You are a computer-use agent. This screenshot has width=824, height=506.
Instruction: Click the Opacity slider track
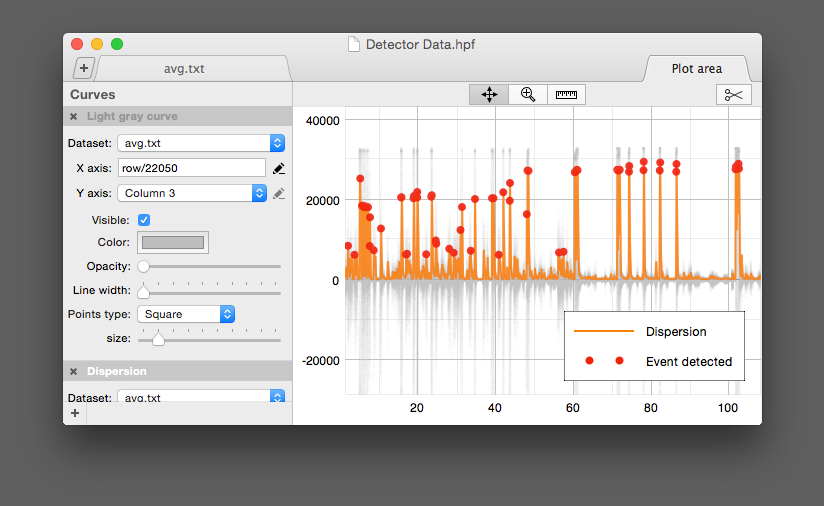210,267
